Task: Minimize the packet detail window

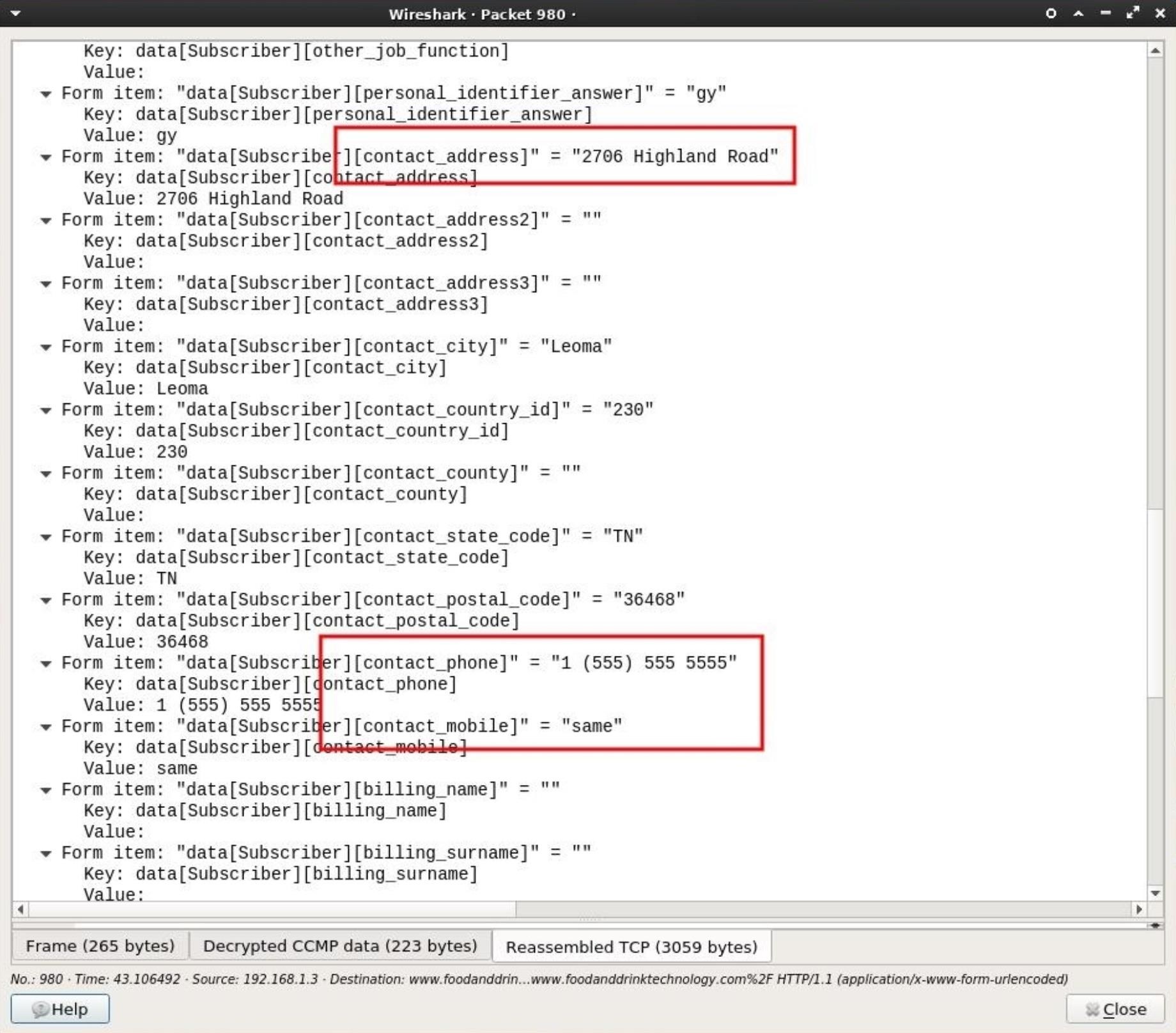Action: (1105, 13)
